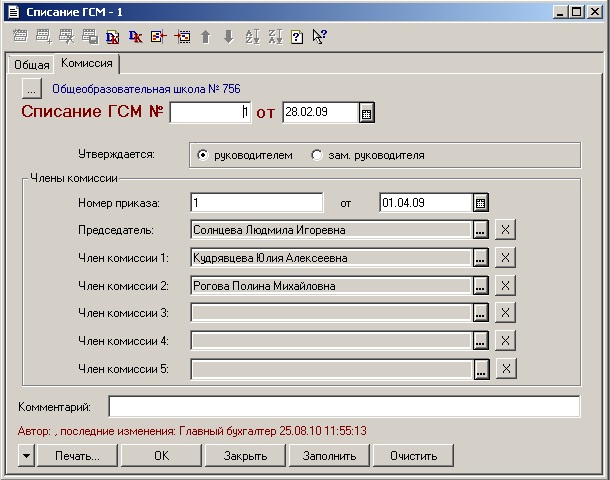Clear Член комиссии 1 with X button

(506, 258)
